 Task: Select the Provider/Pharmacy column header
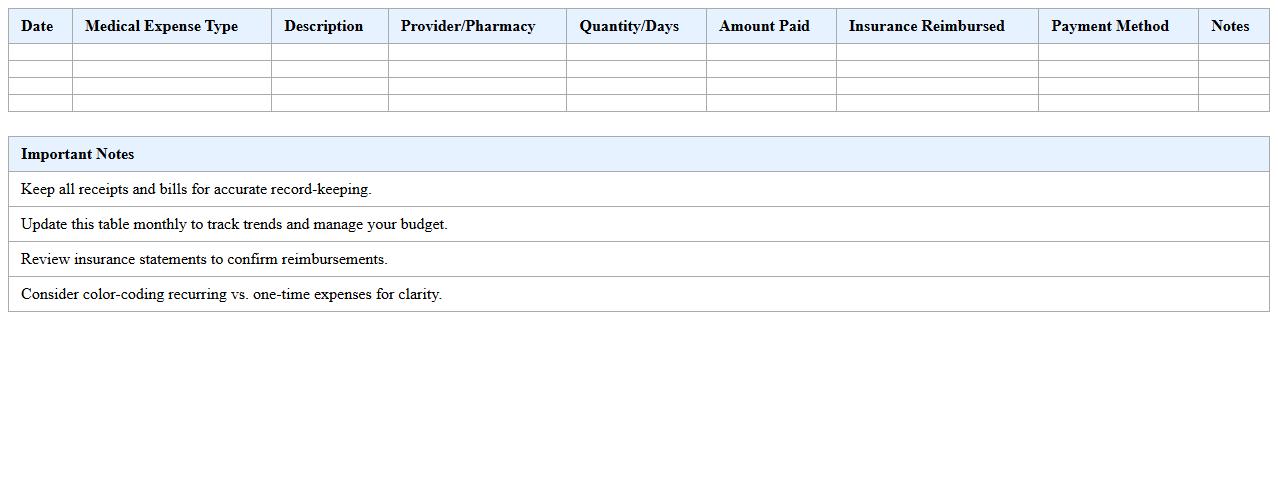(x=468, y=26)
